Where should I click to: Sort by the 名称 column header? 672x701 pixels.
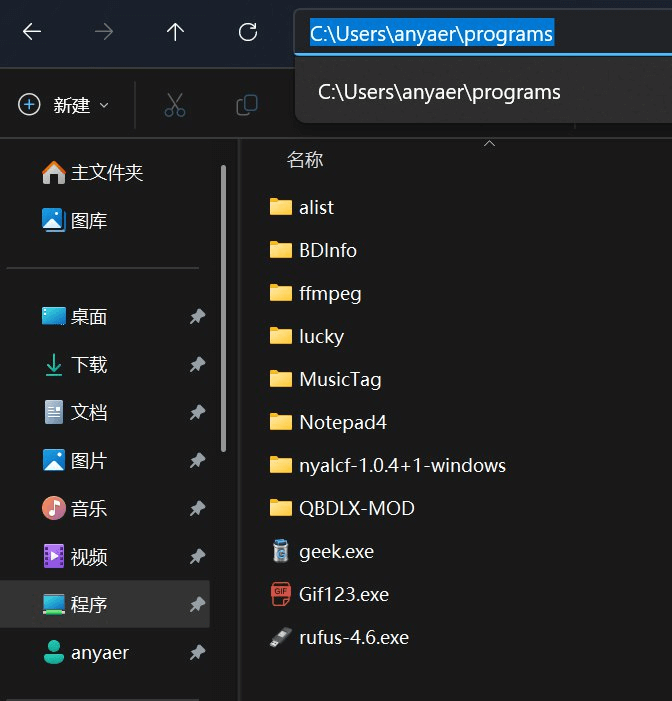tap(305, 160)
